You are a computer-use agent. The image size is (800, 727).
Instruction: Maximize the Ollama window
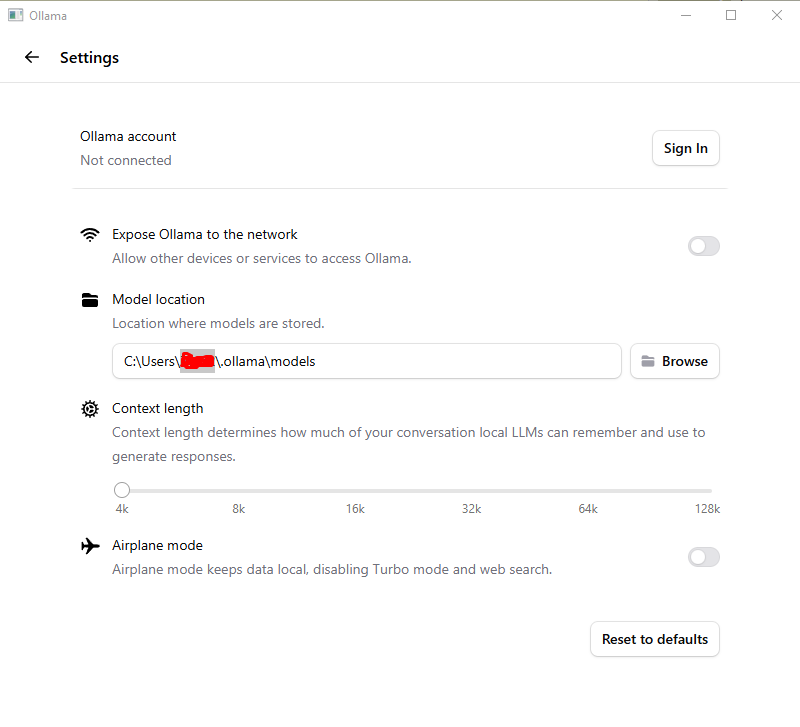coord(731,15)
